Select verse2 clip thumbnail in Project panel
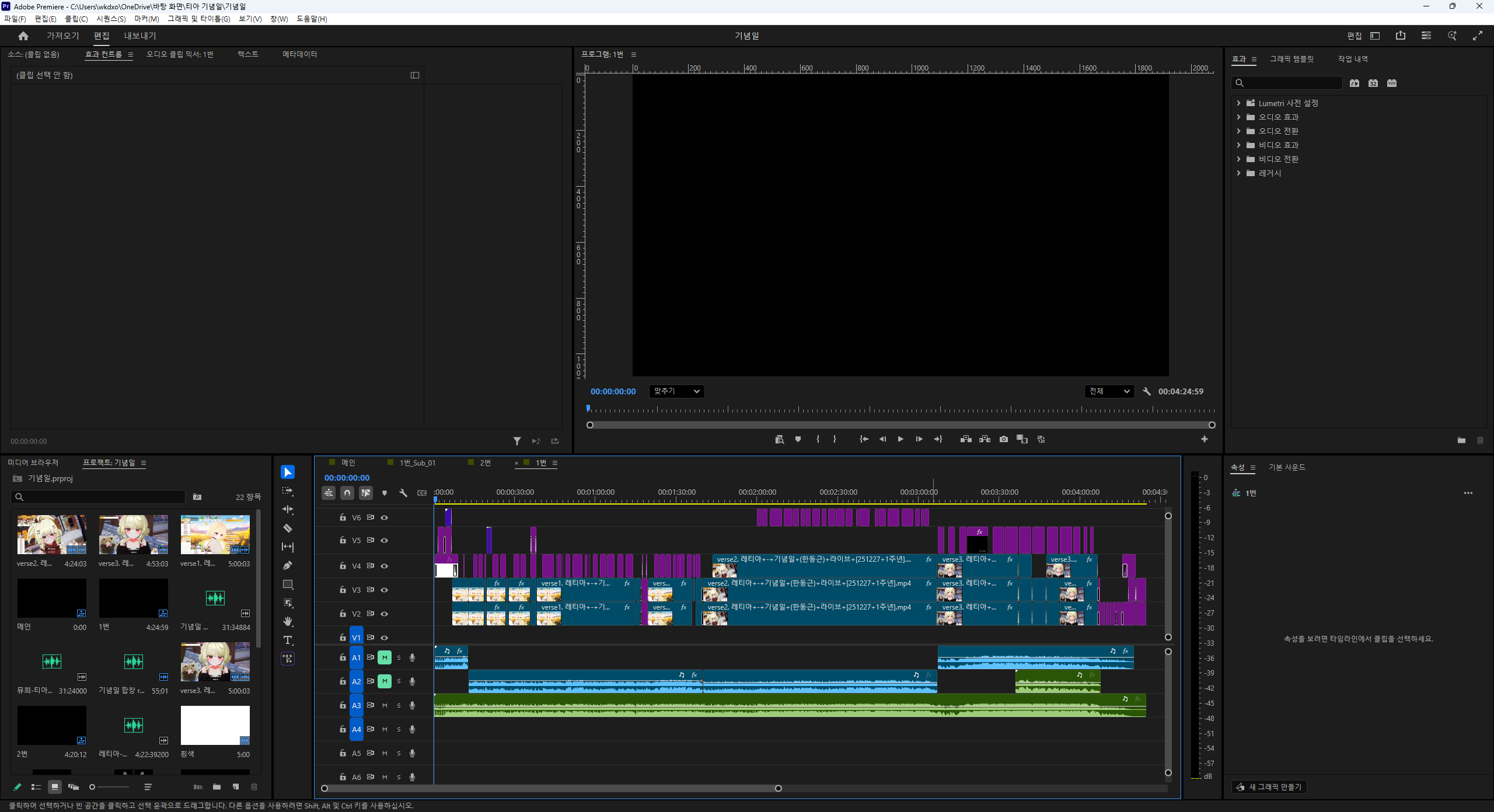This screenshot has width=1494, height=812. point(51,534)
